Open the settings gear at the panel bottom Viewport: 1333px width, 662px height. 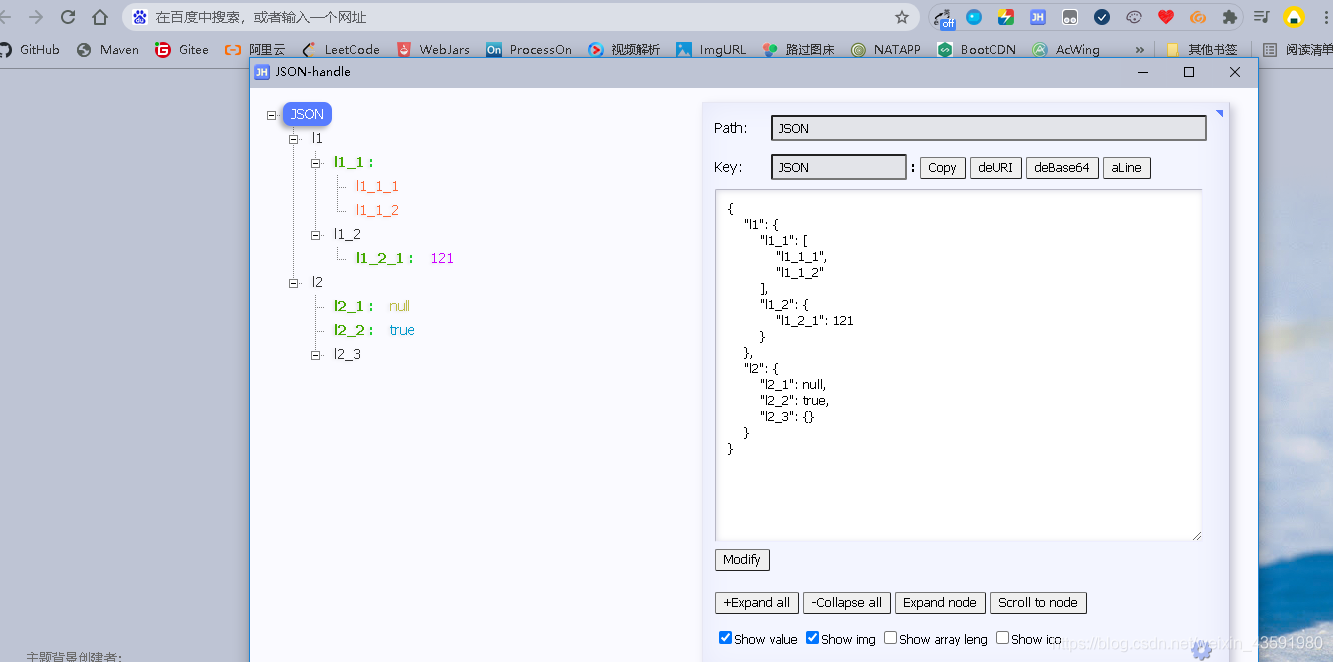[x=1201, y=650]
